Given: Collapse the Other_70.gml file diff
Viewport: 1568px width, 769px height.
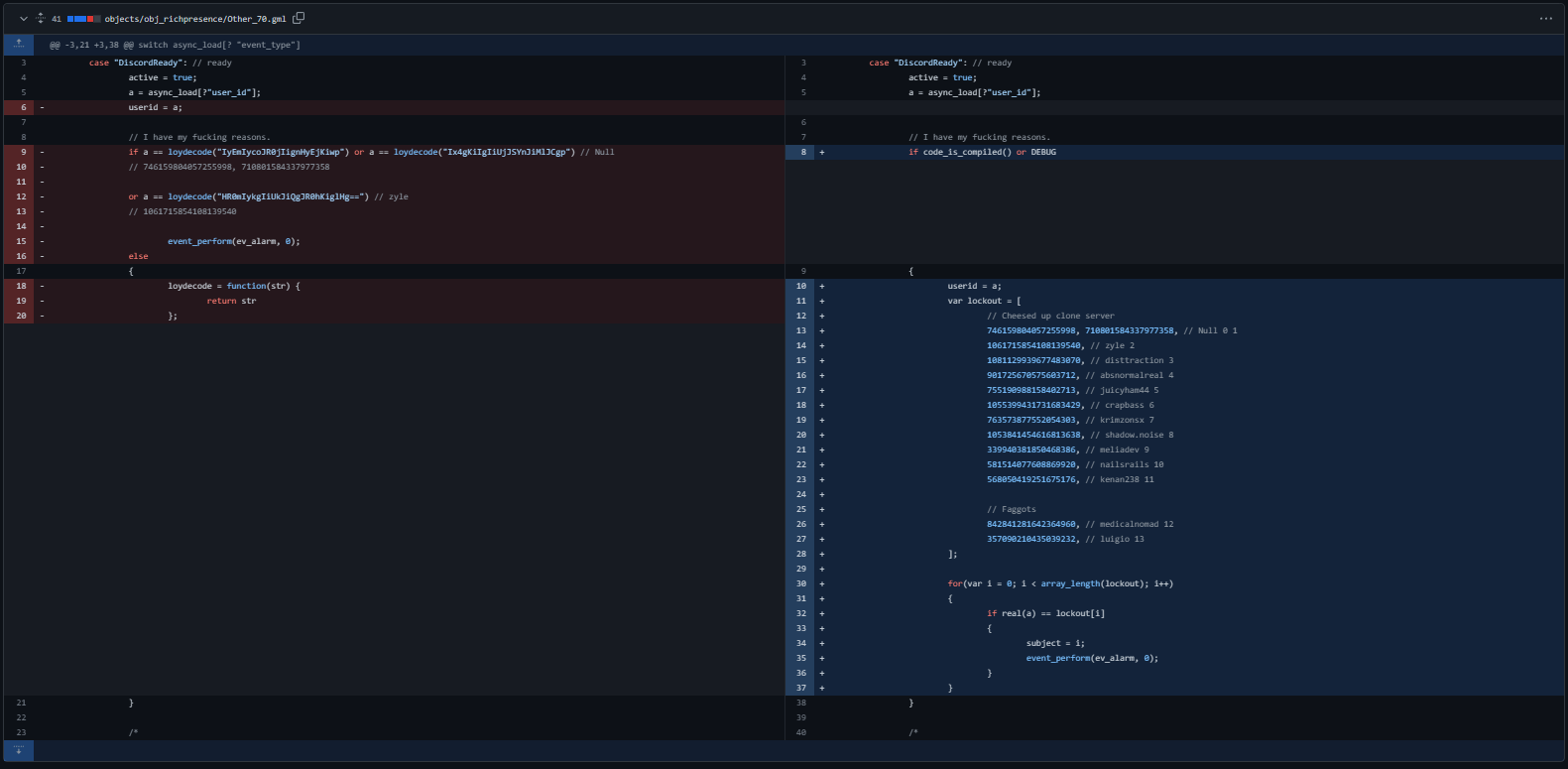Looking at the screenshot, I should pyautogui.click(x=24, y=18).
